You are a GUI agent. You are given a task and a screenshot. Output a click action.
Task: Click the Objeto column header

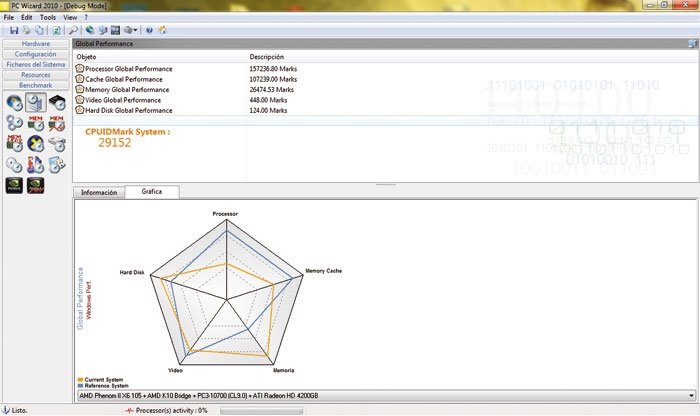(159, 57)
